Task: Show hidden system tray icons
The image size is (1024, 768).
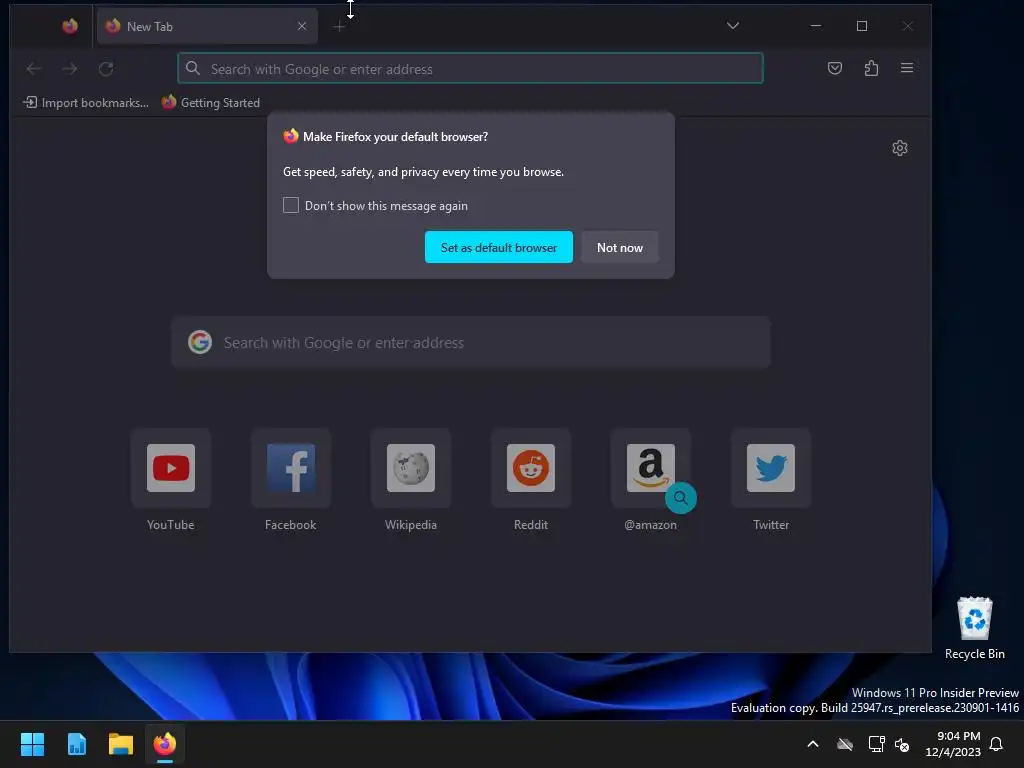Action: tap(813, 744)
